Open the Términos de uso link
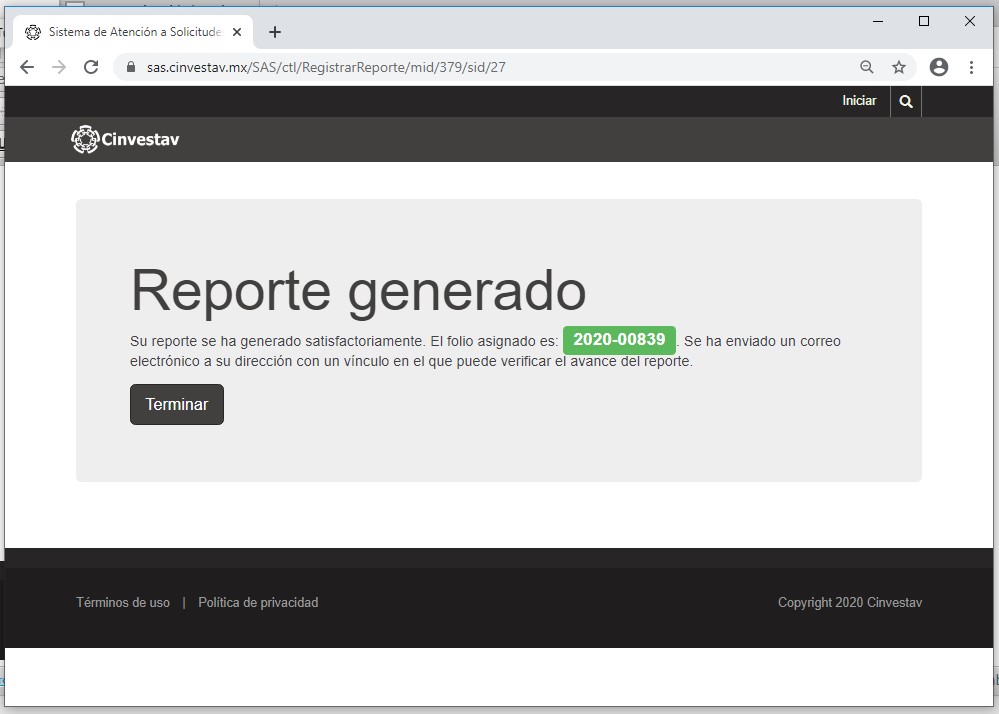The width and height of the screenshot is (999, 714). pos(123,602)
